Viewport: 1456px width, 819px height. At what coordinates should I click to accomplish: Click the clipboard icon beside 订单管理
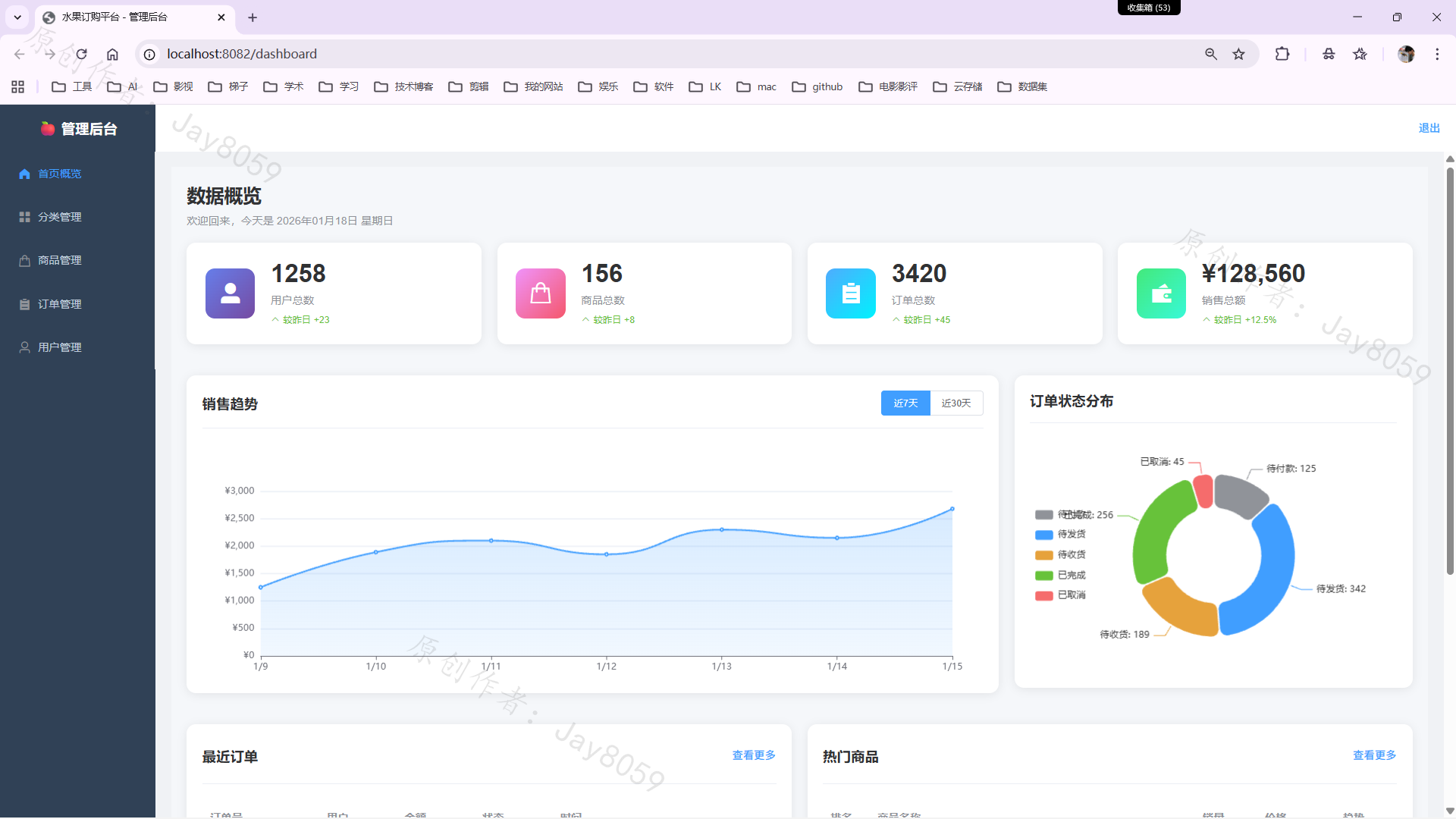[x=24, y=304]
